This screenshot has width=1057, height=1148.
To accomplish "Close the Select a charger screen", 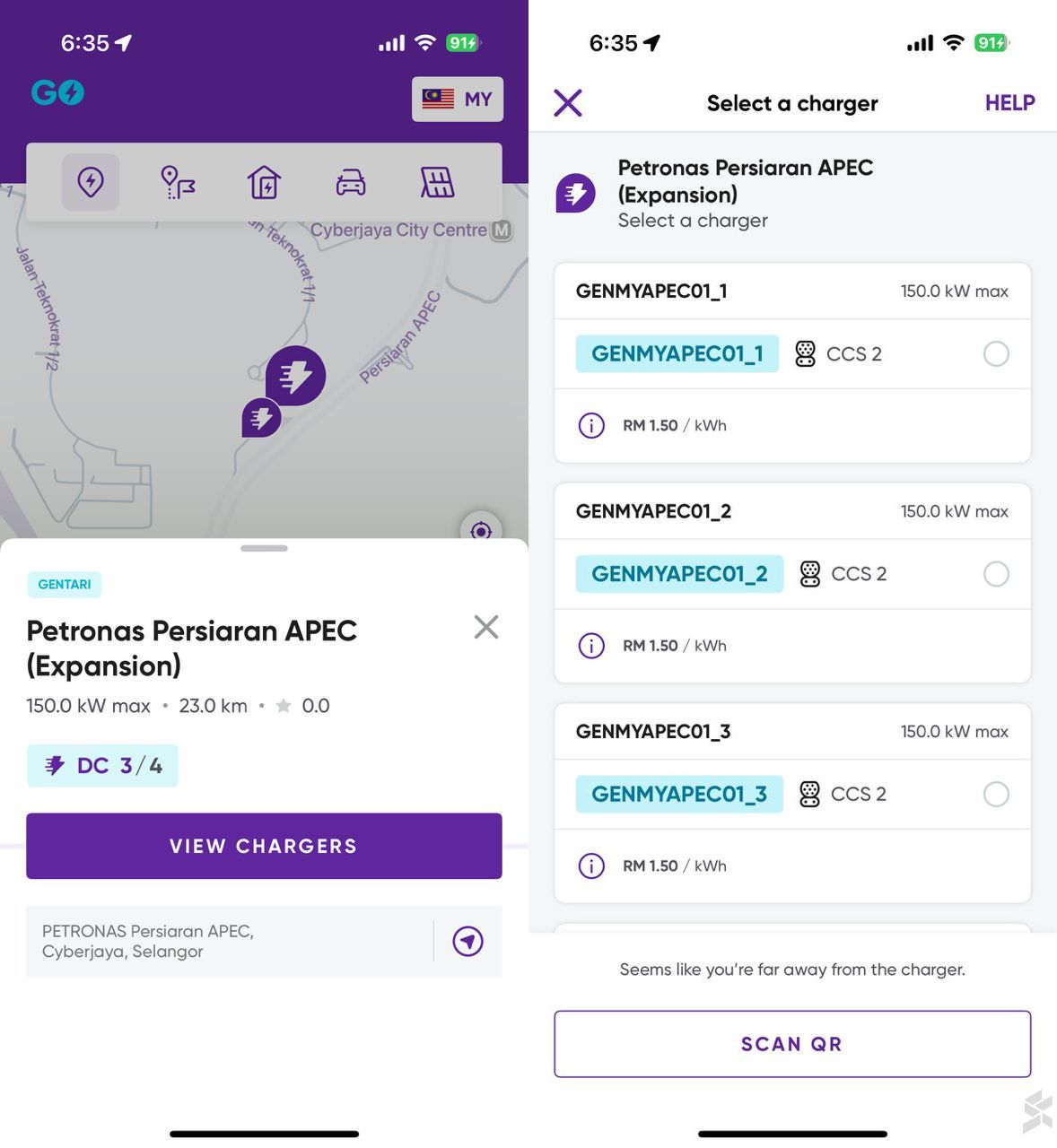I will tap(568, 103).
